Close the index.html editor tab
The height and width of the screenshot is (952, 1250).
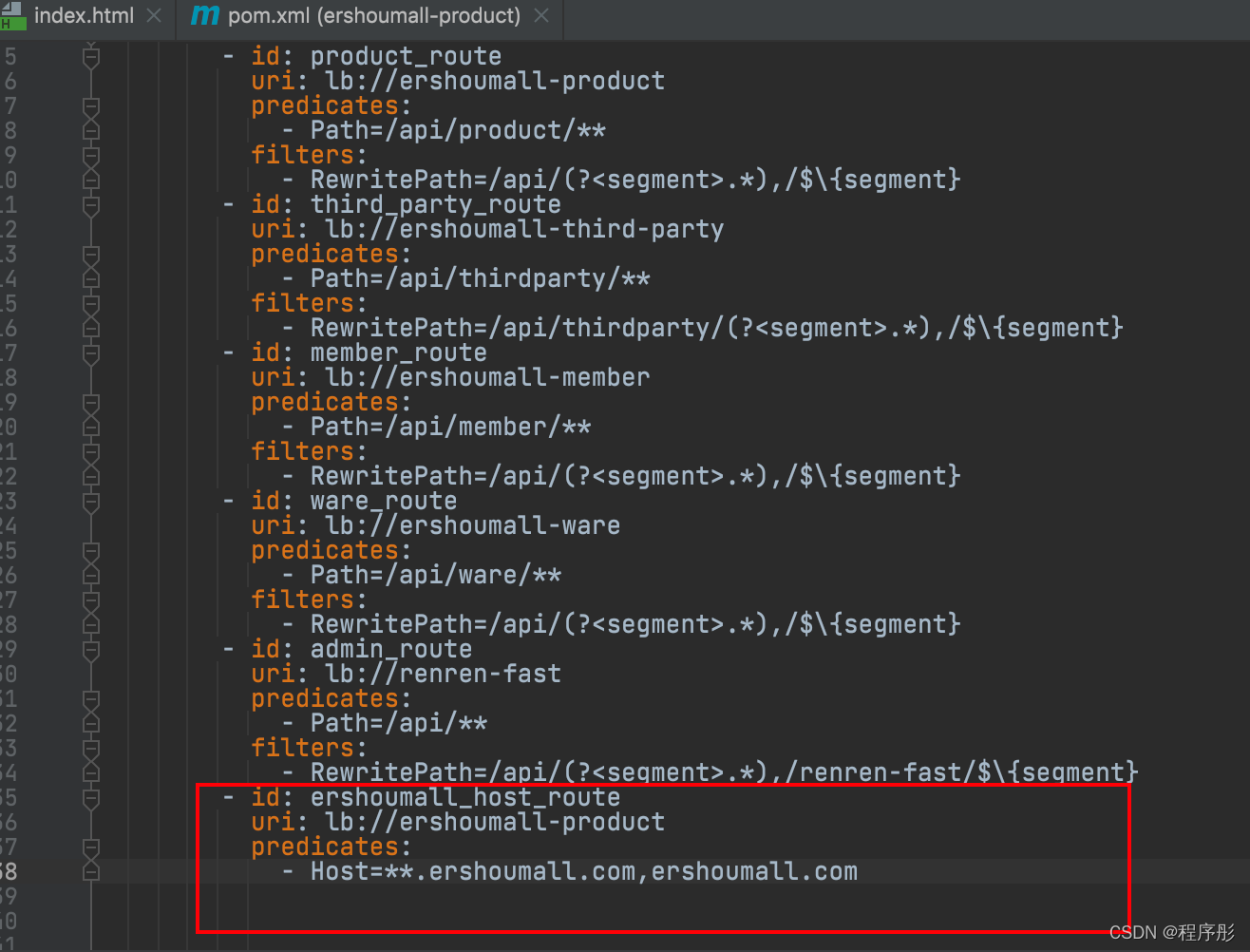tap(154, 16)
